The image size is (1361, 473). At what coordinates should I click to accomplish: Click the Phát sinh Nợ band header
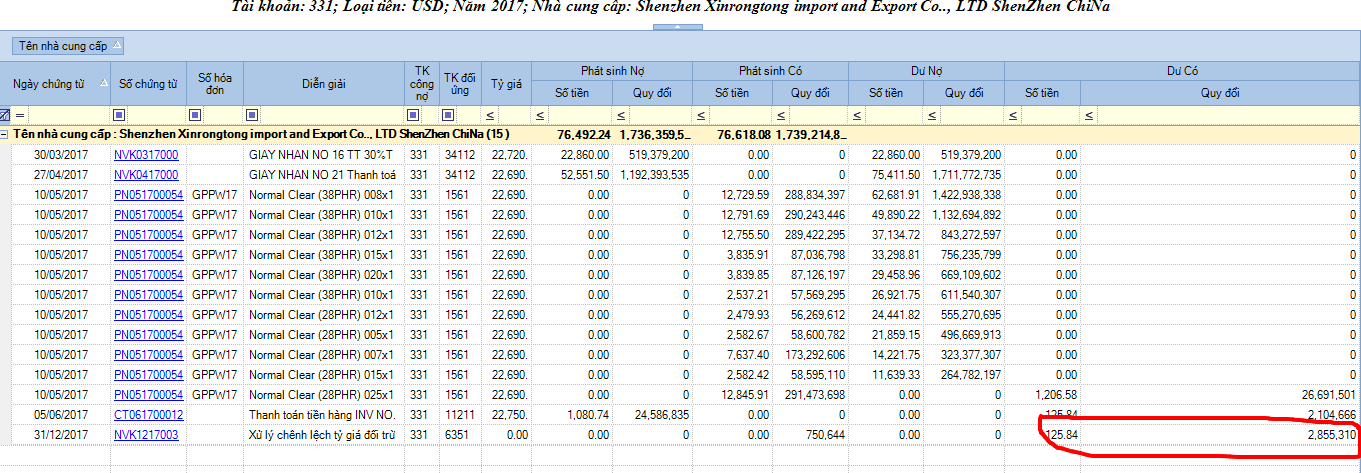point(612,71)
